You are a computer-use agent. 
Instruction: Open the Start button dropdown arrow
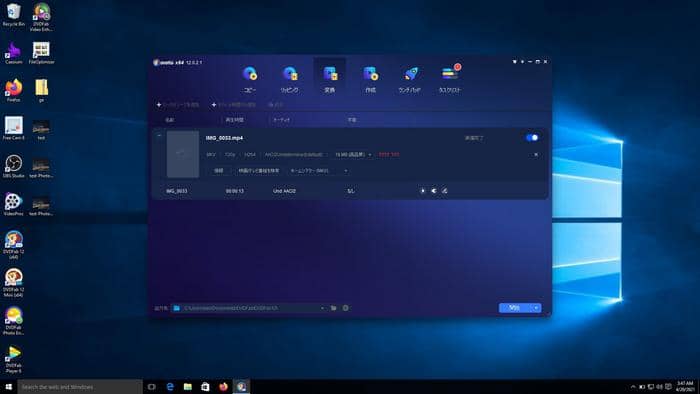click(x=536, y=307)
